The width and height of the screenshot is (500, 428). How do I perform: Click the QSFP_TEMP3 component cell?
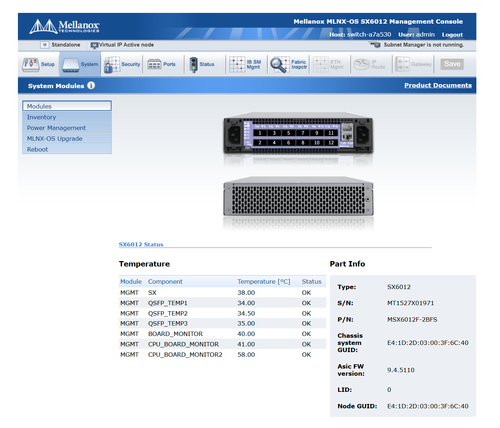pyautogui.click(x=168, y=323)
